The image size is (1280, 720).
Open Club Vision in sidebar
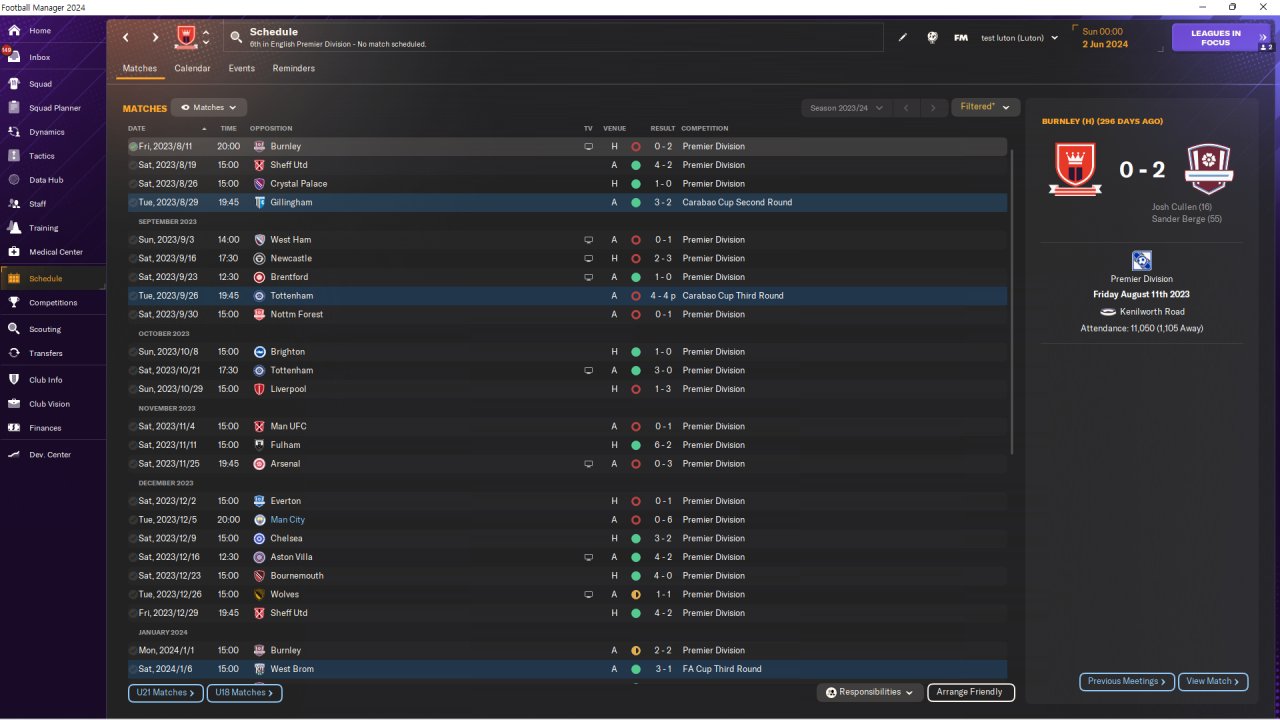pos(50,404)
